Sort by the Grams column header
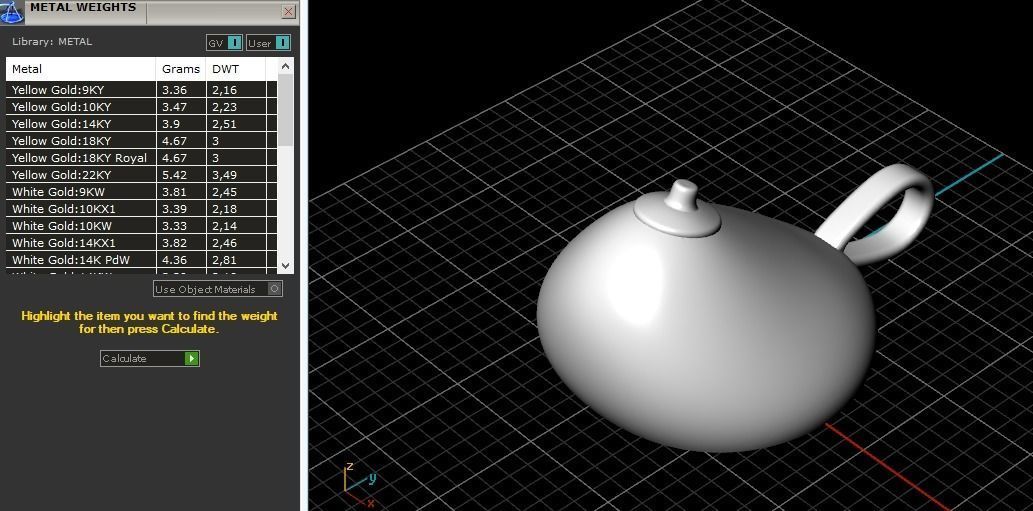Screen dimensions: 1033x511 181,68
